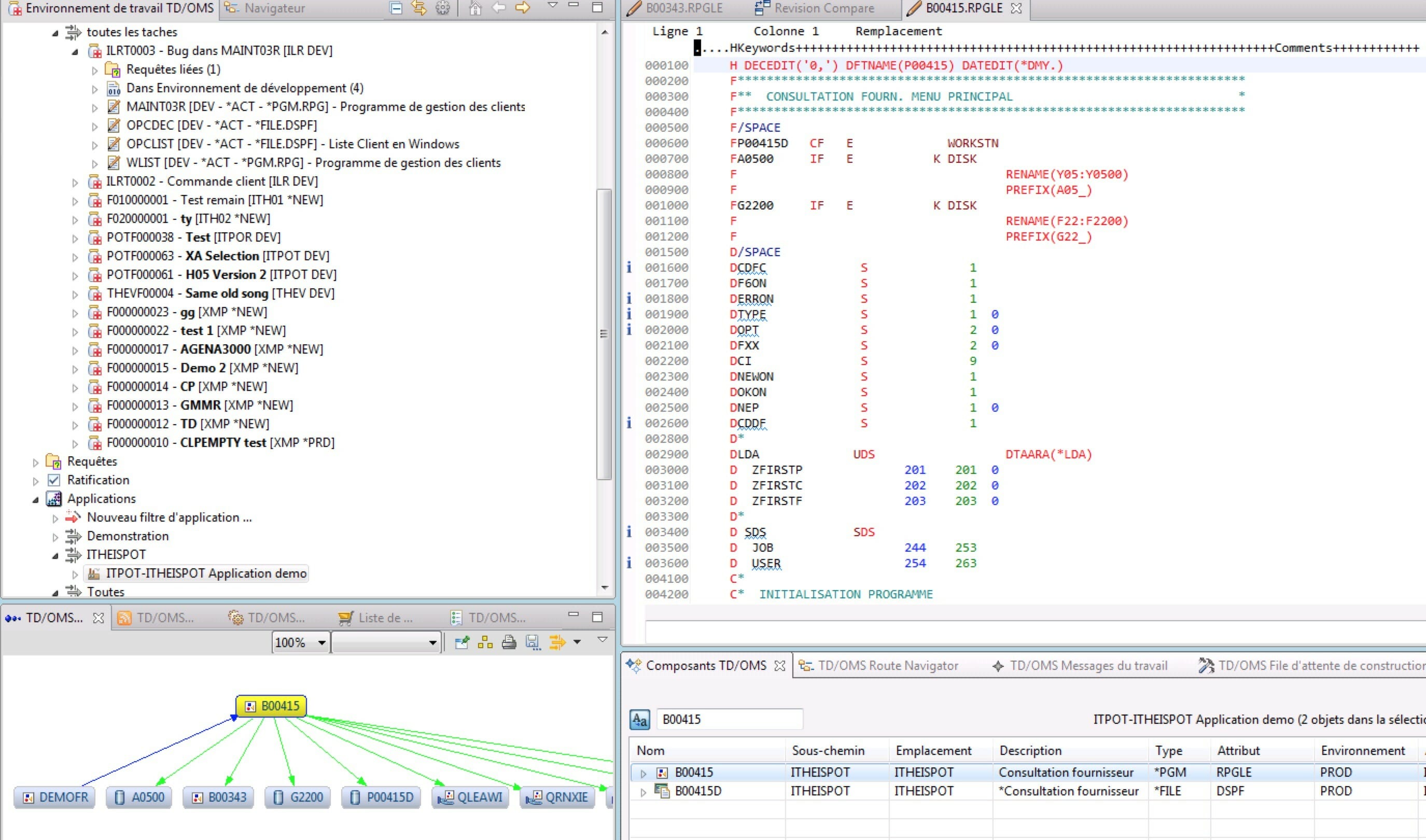Expand the 'Requêtes liées (1)' folder

coord(94,70)
